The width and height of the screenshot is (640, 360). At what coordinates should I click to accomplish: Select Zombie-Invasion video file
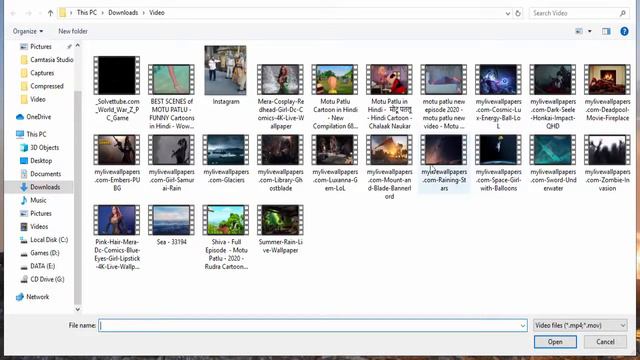click(607, 163)
